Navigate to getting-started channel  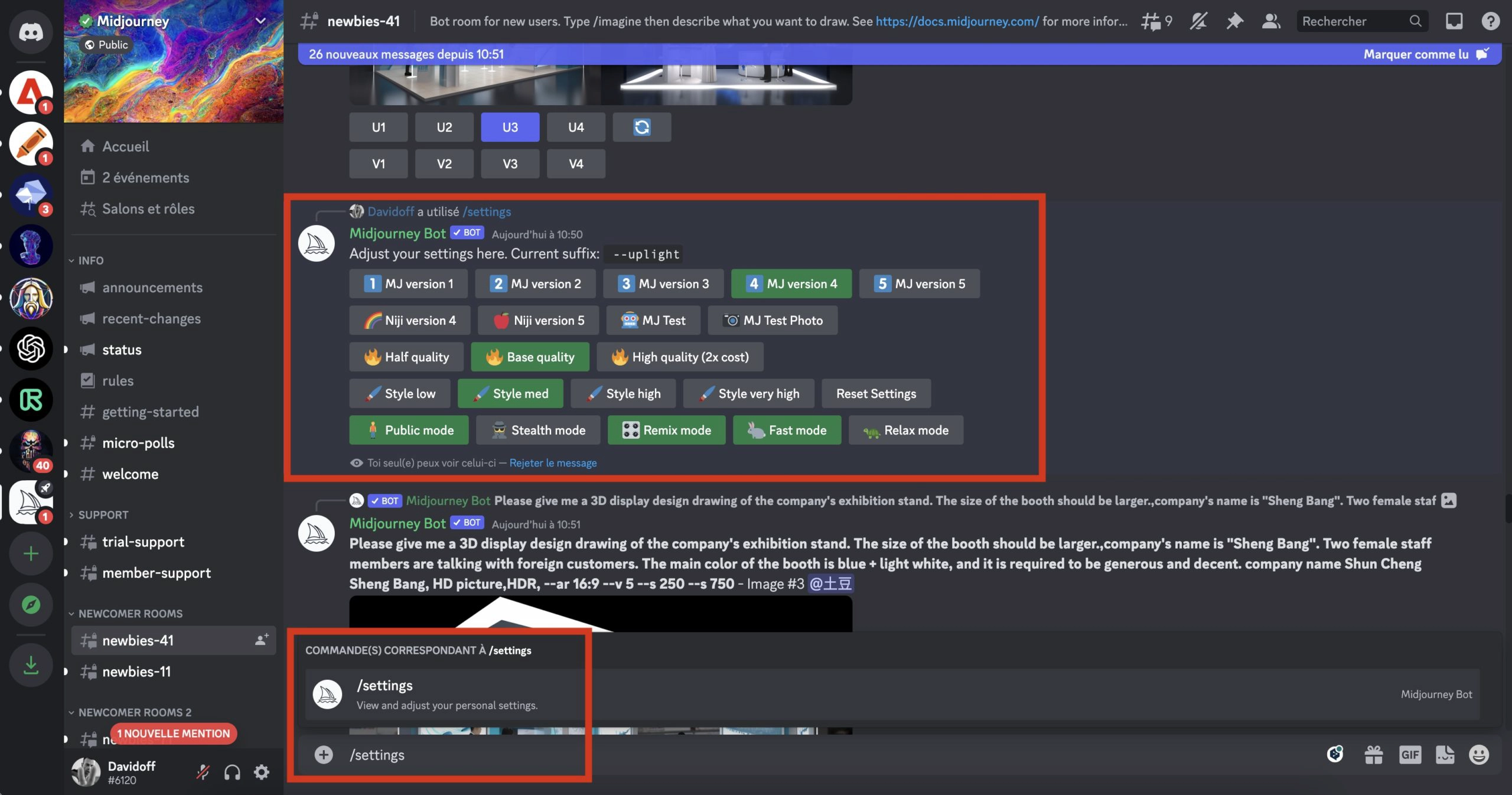click(x=149, y=411)
